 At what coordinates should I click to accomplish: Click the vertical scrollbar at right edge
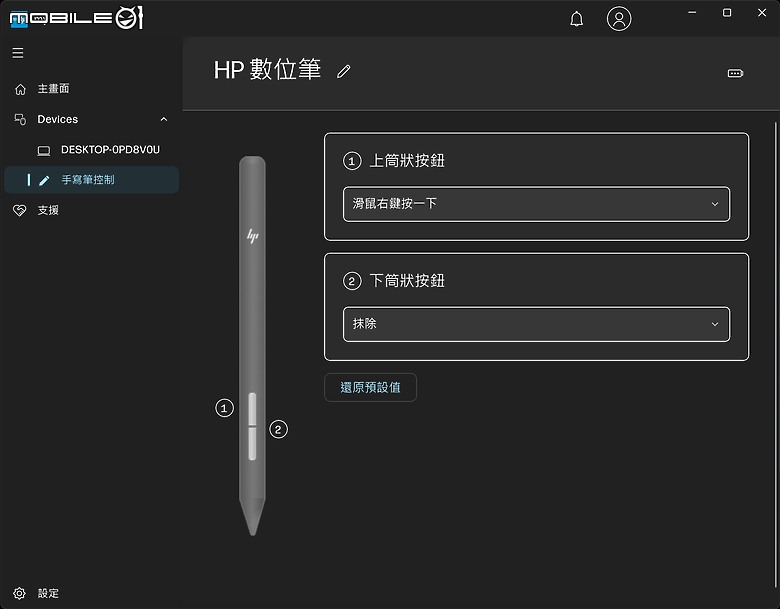tap(776, 353)
